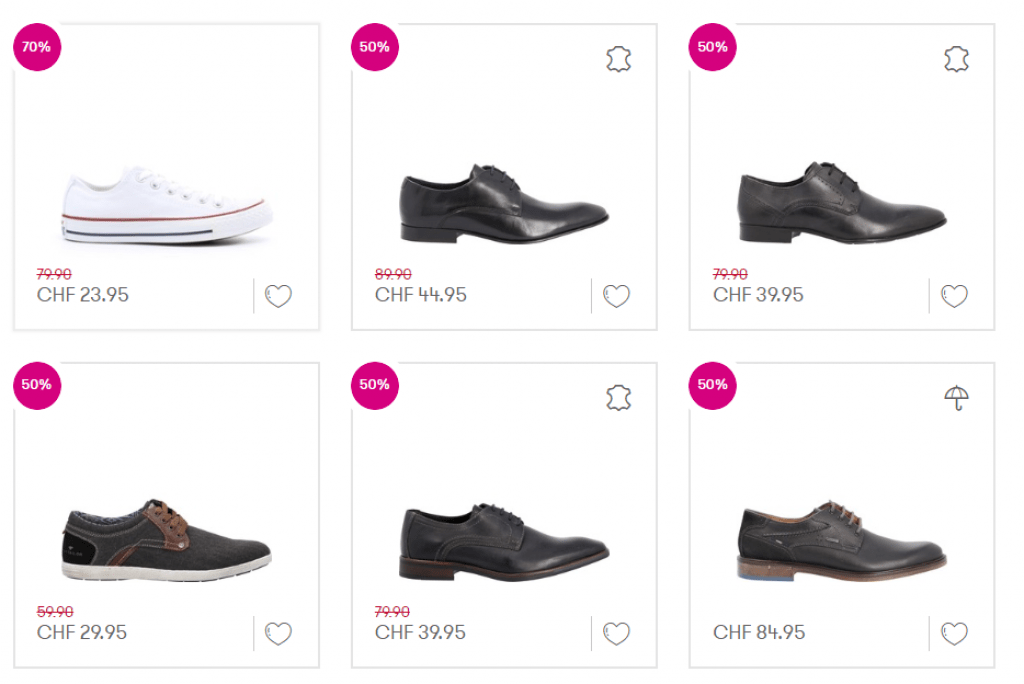Click the crossed-out 89.90 original price
Image resolution: width=1024 pixels, height=684 pixels.
pyautogui.click(x=393, y=274)
